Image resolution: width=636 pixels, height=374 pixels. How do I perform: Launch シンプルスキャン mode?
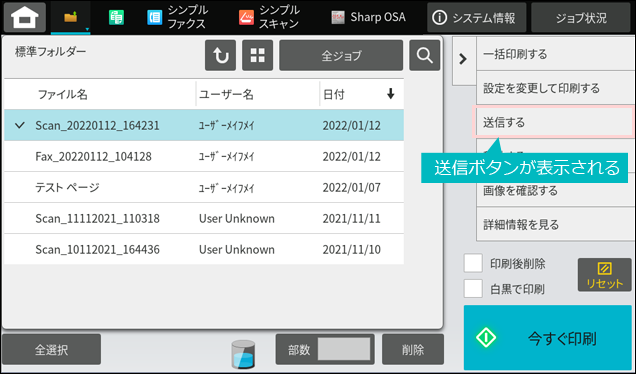[270, 17]
